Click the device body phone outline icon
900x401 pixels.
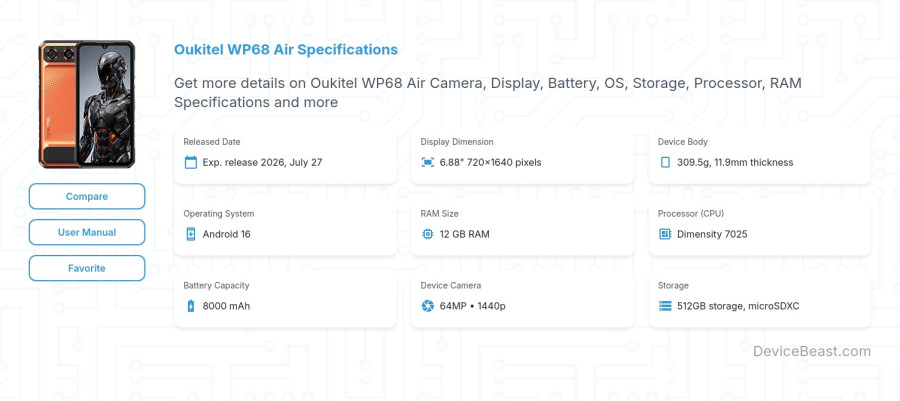pos(665,162)
